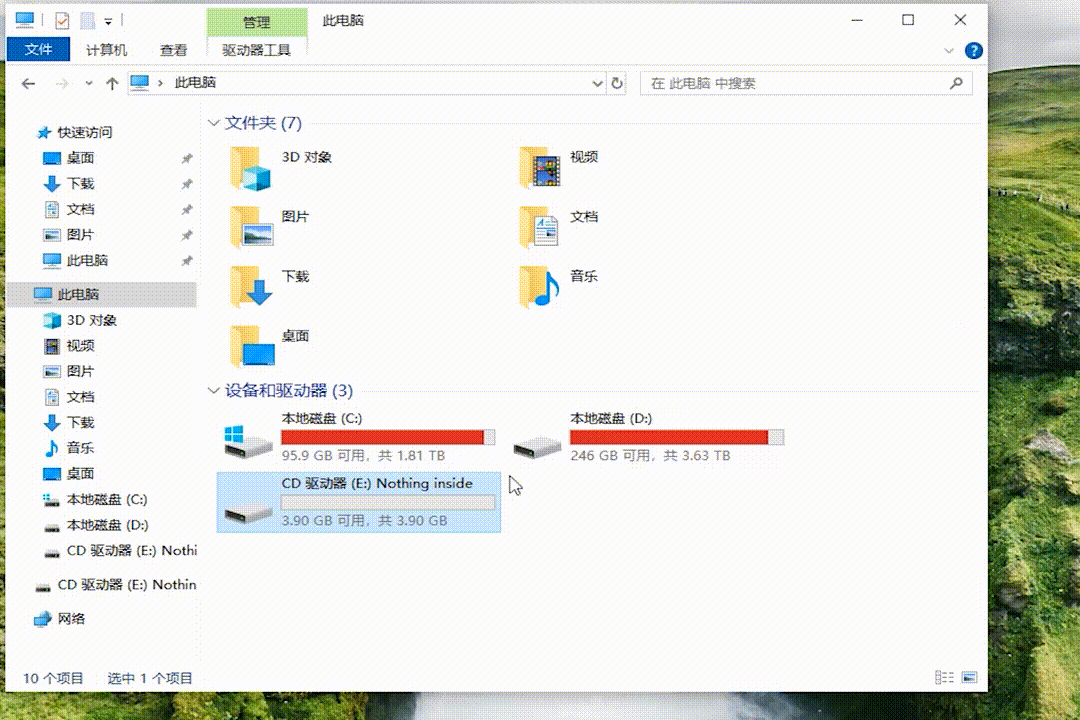
Task: Open the 文件 menu
Action: pos(38,50)
